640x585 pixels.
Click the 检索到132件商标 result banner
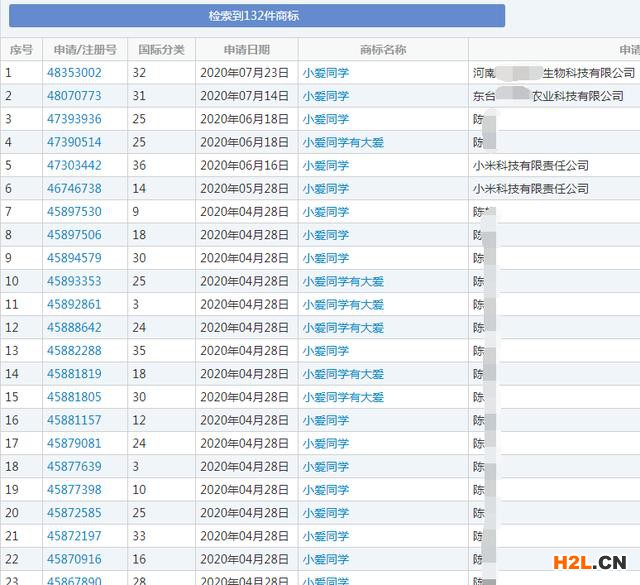(257, 16)
